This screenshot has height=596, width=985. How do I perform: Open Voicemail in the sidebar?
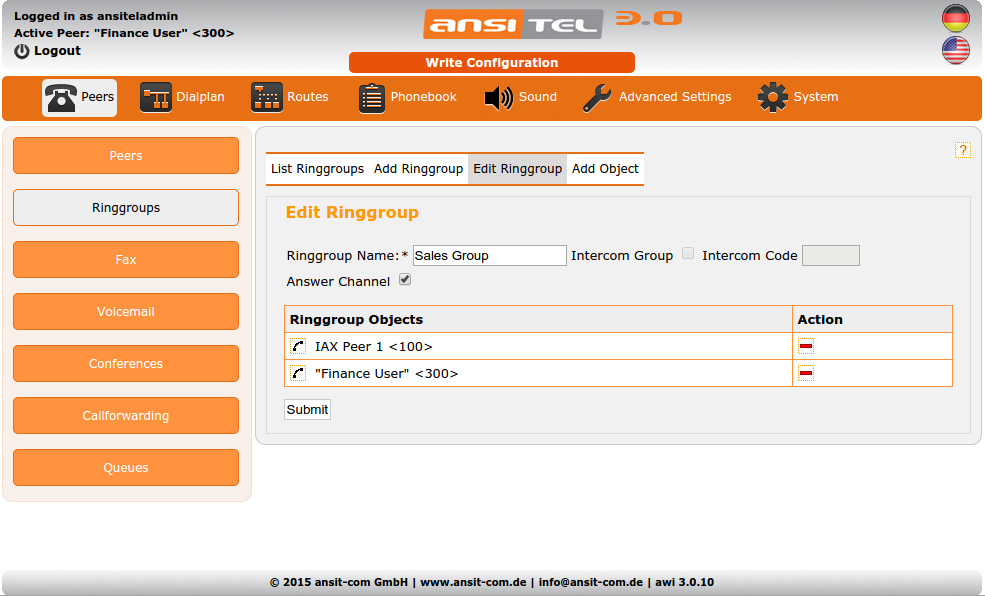(126, 312)
